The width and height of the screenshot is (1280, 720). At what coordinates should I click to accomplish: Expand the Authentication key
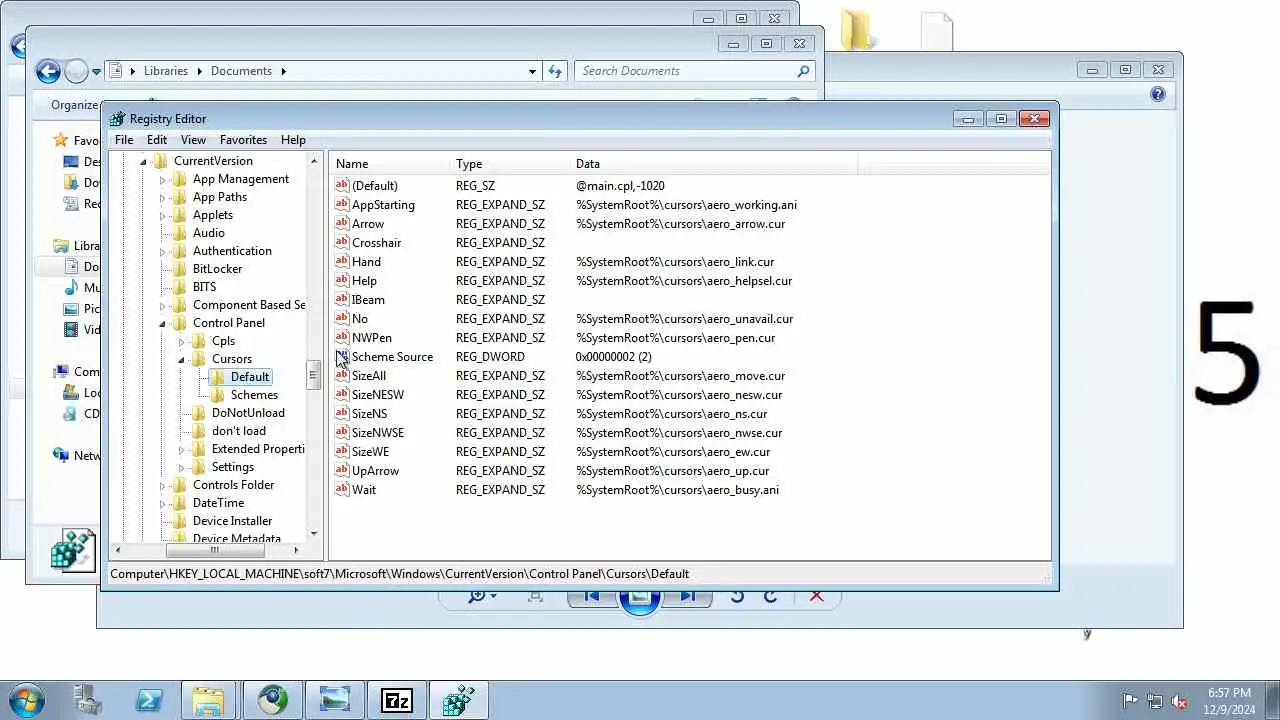162,252
